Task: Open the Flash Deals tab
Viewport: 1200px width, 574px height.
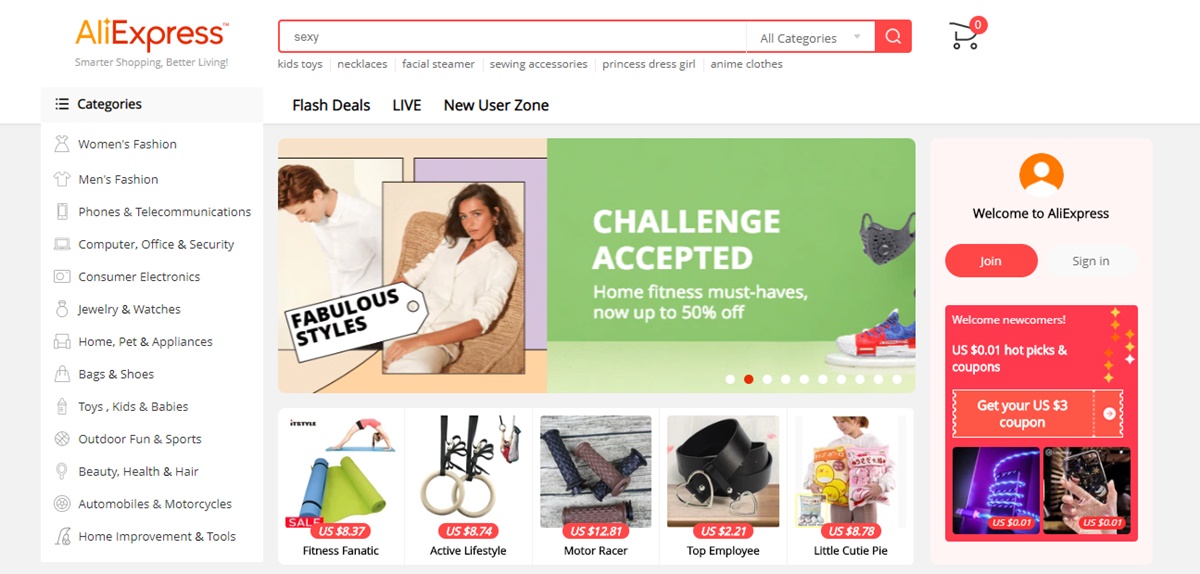Action: 331,105
